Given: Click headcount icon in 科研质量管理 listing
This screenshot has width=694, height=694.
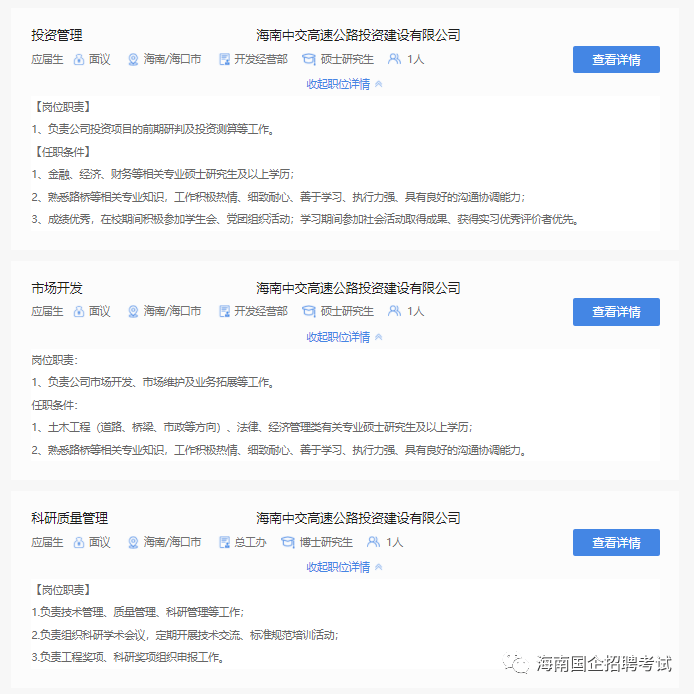Looking at the screenshot, I should click(x=373, y=542).
